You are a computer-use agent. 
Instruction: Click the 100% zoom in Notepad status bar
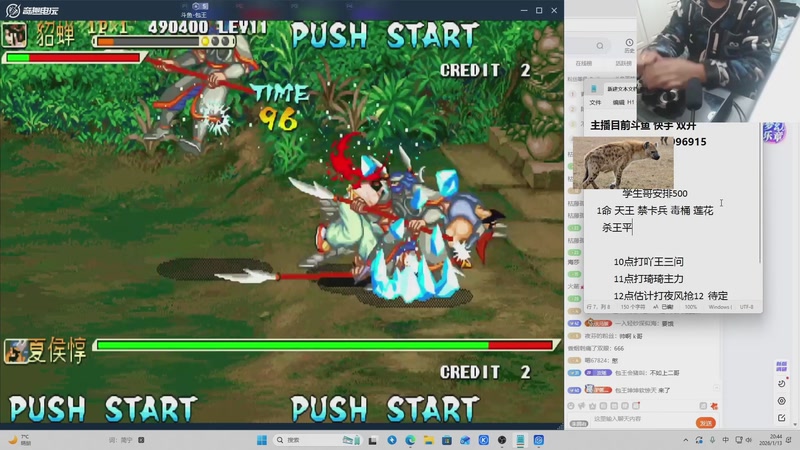pyautogui.click(x=691, y=307)
